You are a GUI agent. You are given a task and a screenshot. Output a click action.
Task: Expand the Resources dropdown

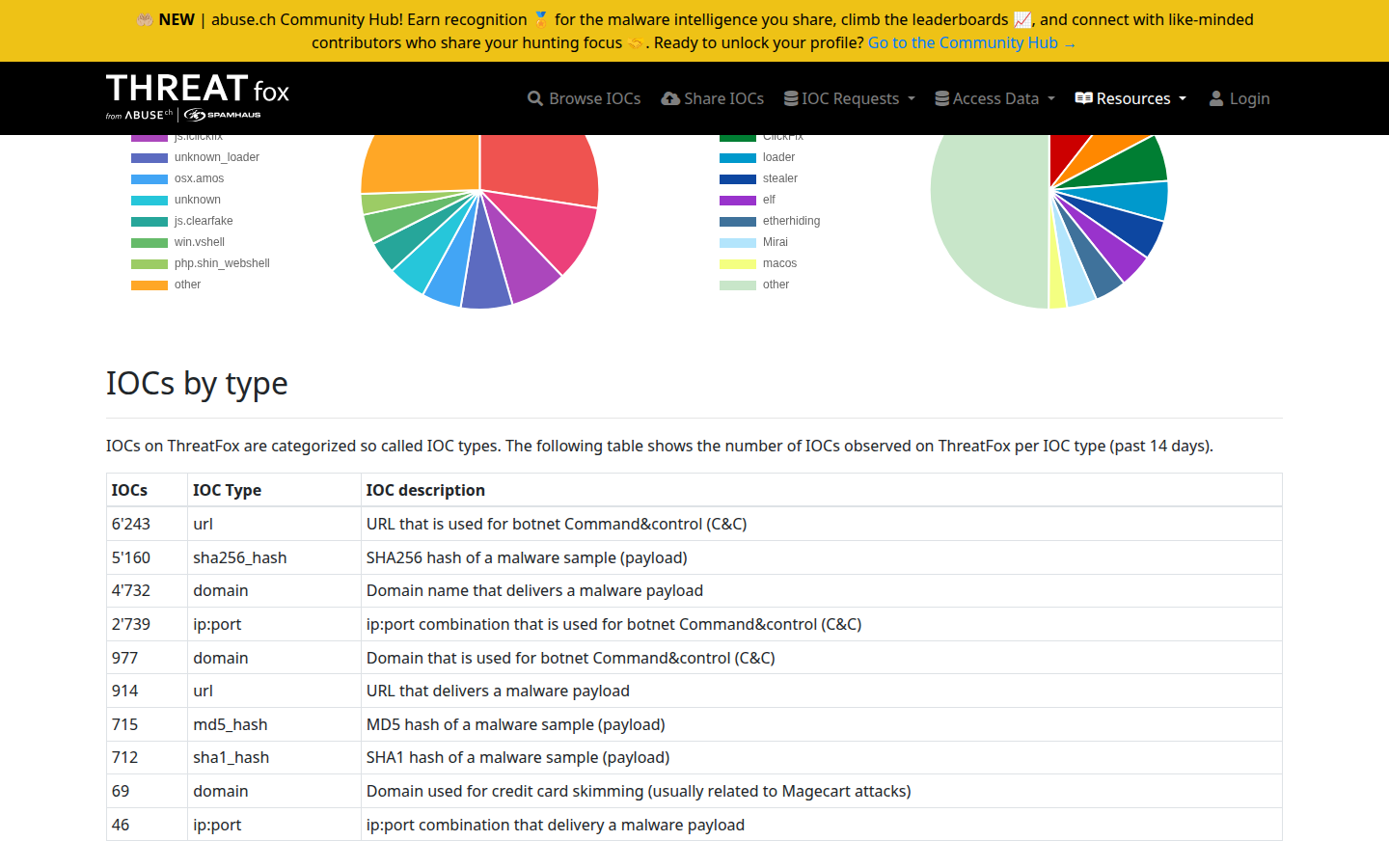(x=1130, y=98)
